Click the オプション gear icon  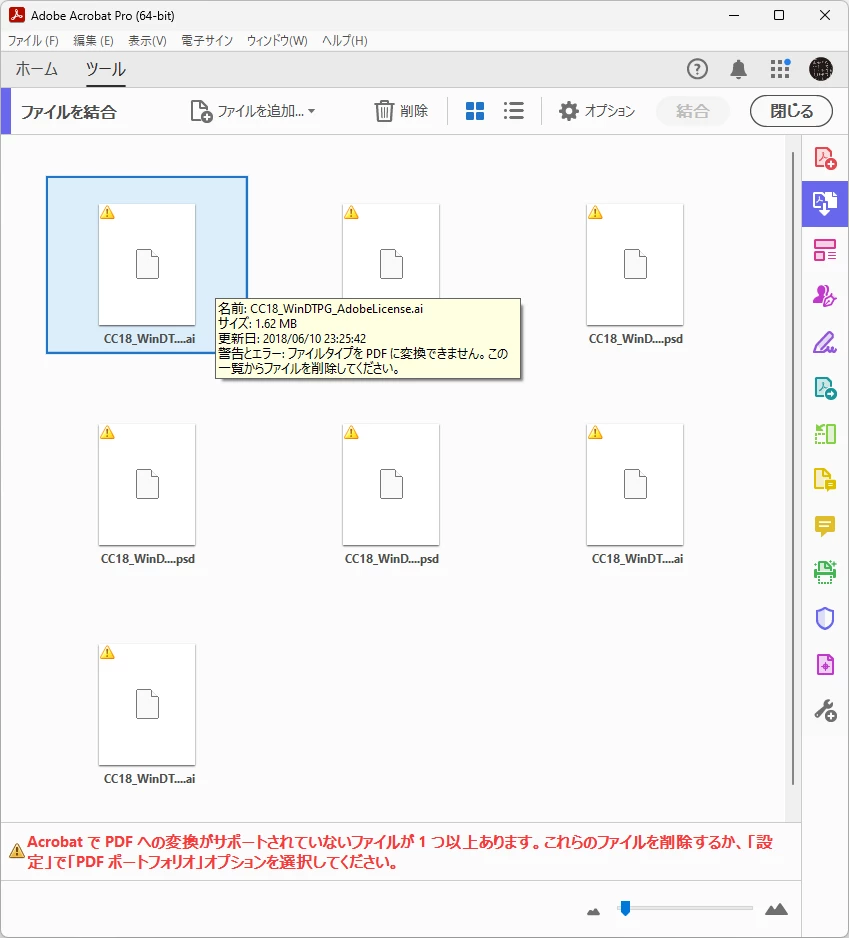(x=568, y=111)
